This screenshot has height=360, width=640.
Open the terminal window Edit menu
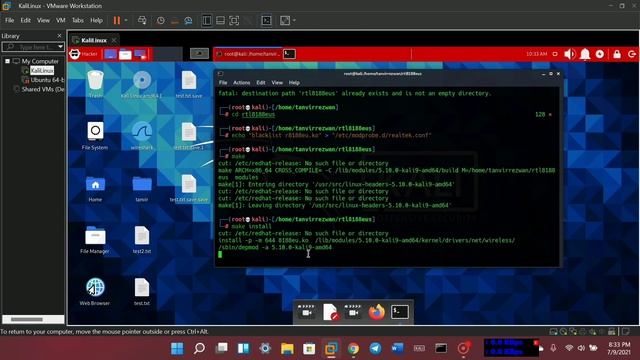pyautogui.click(x=261, y=83)
